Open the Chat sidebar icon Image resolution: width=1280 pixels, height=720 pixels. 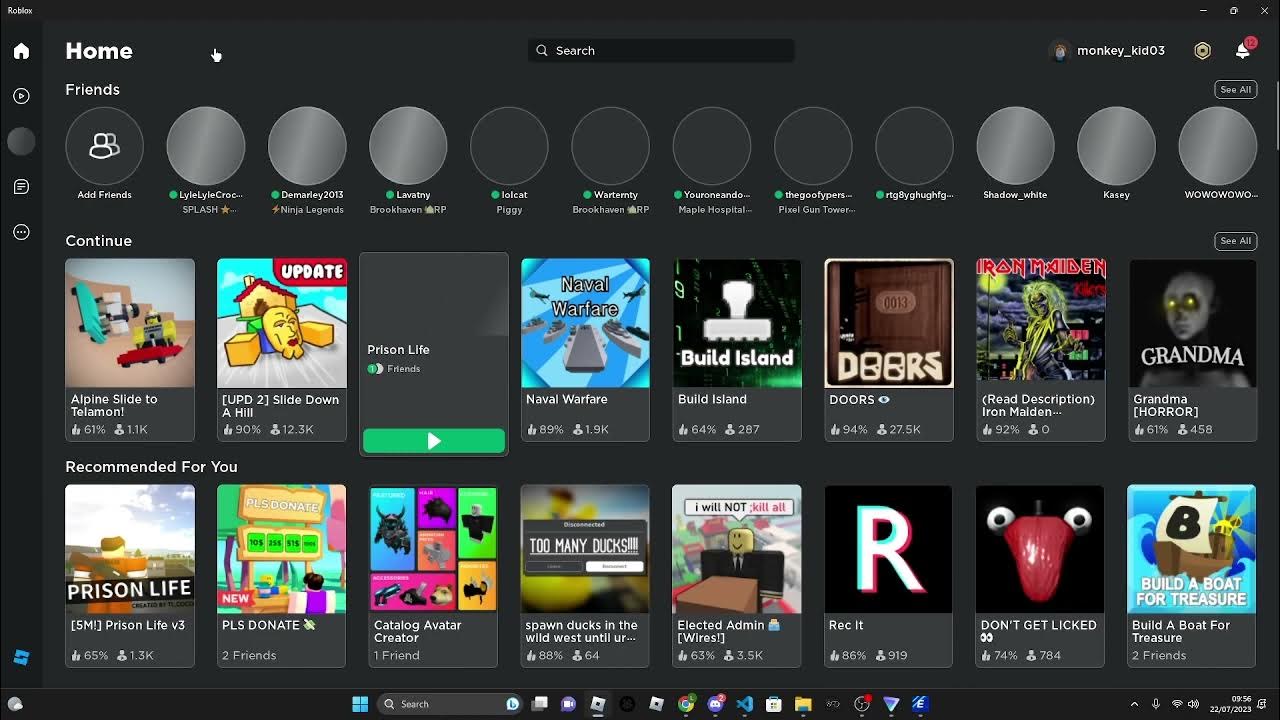point(21,187)
